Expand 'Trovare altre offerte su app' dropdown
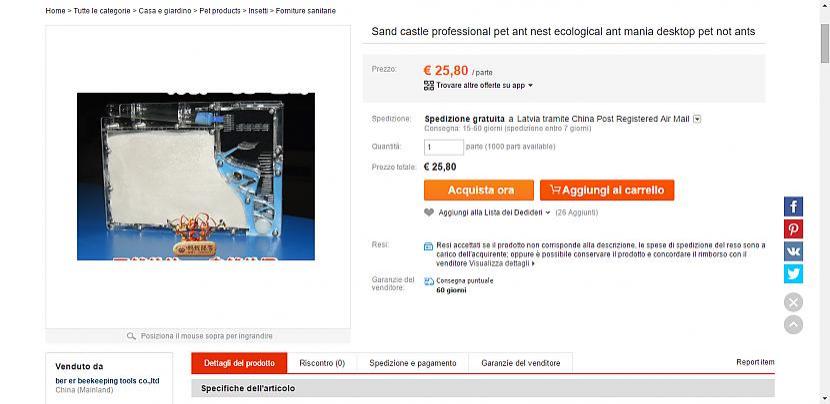 click(x=530, y=85)
